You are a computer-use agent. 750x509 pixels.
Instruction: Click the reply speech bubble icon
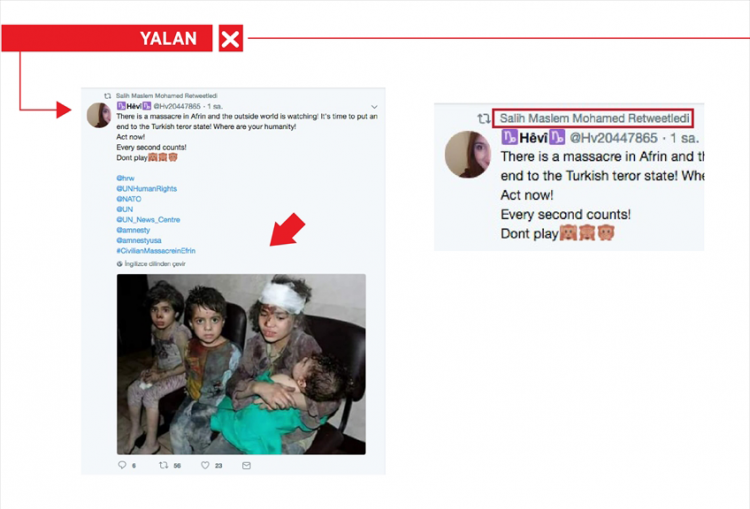pos(122,465)
